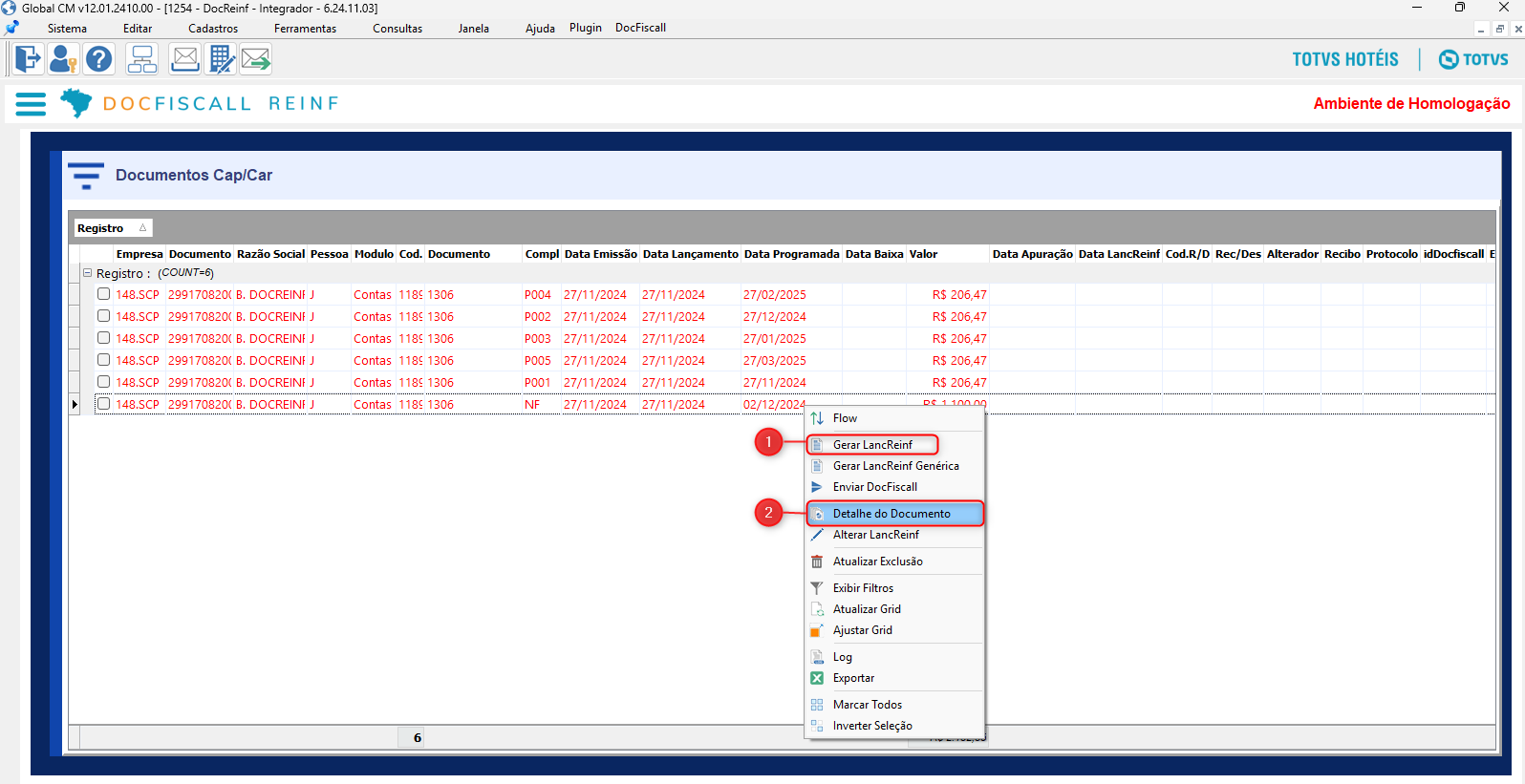The width and height of the screenshot is (1525, 784).
Task: Open the Editar menu
Action: tap(138, 29)
